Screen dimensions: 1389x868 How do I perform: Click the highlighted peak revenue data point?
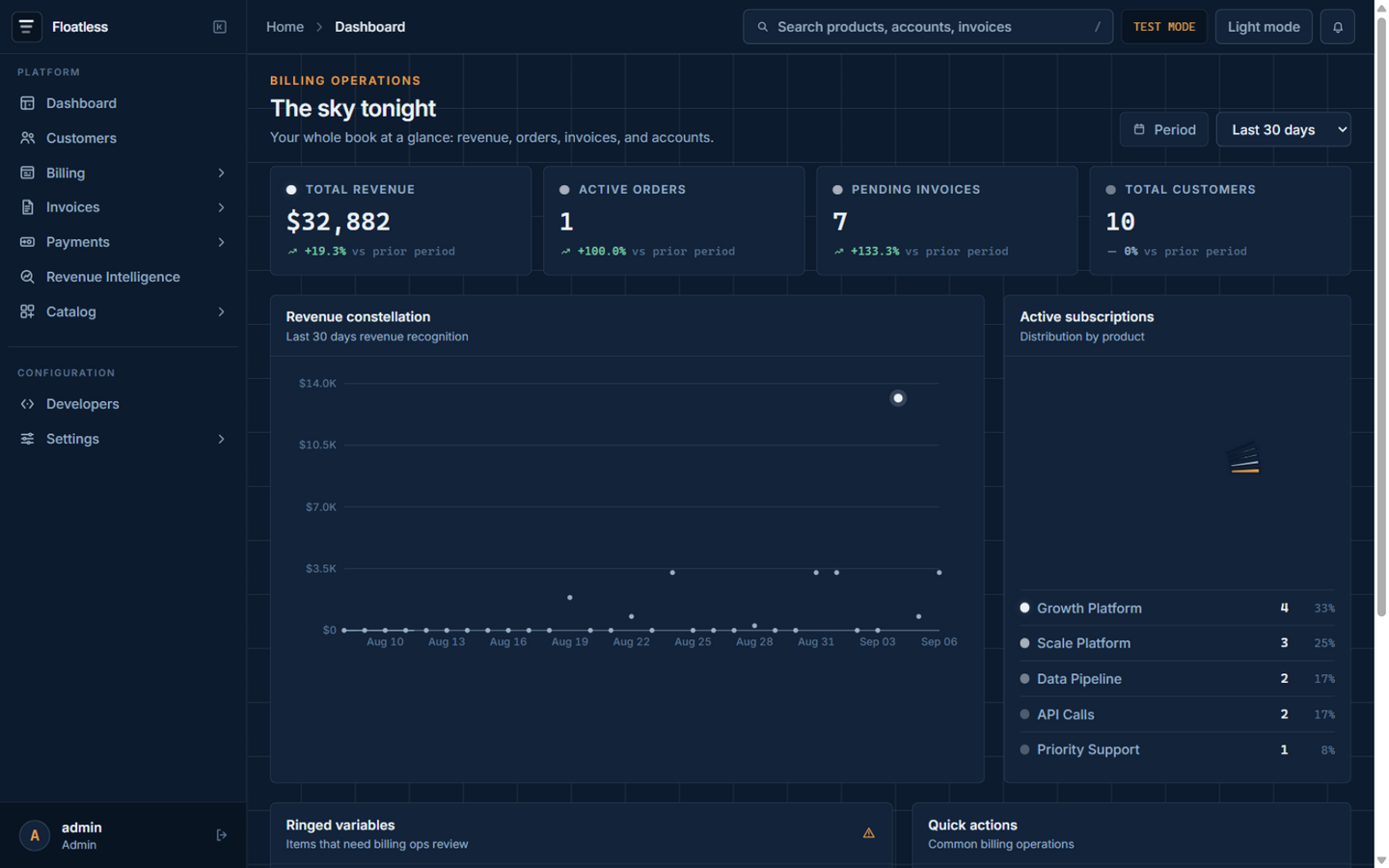pos(898,398)
